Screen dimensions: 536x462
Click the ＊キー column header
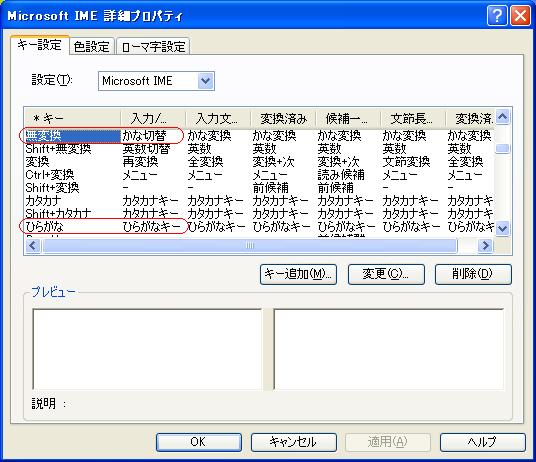(72, 119)
